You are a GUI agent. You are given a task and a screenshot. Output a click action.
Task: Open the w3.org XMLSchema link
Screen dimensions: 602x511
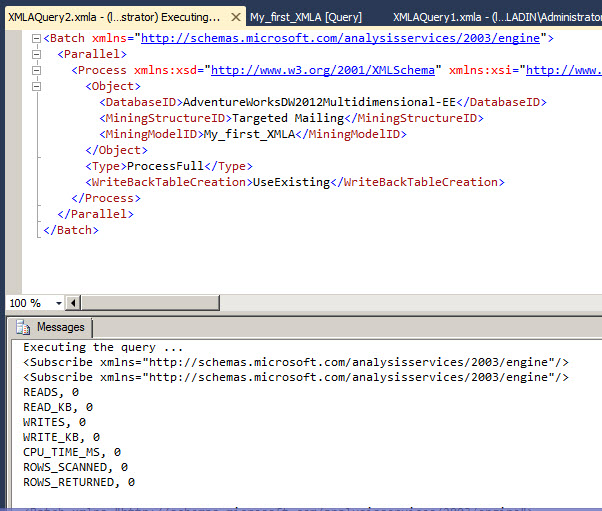(x=322, y=70)
